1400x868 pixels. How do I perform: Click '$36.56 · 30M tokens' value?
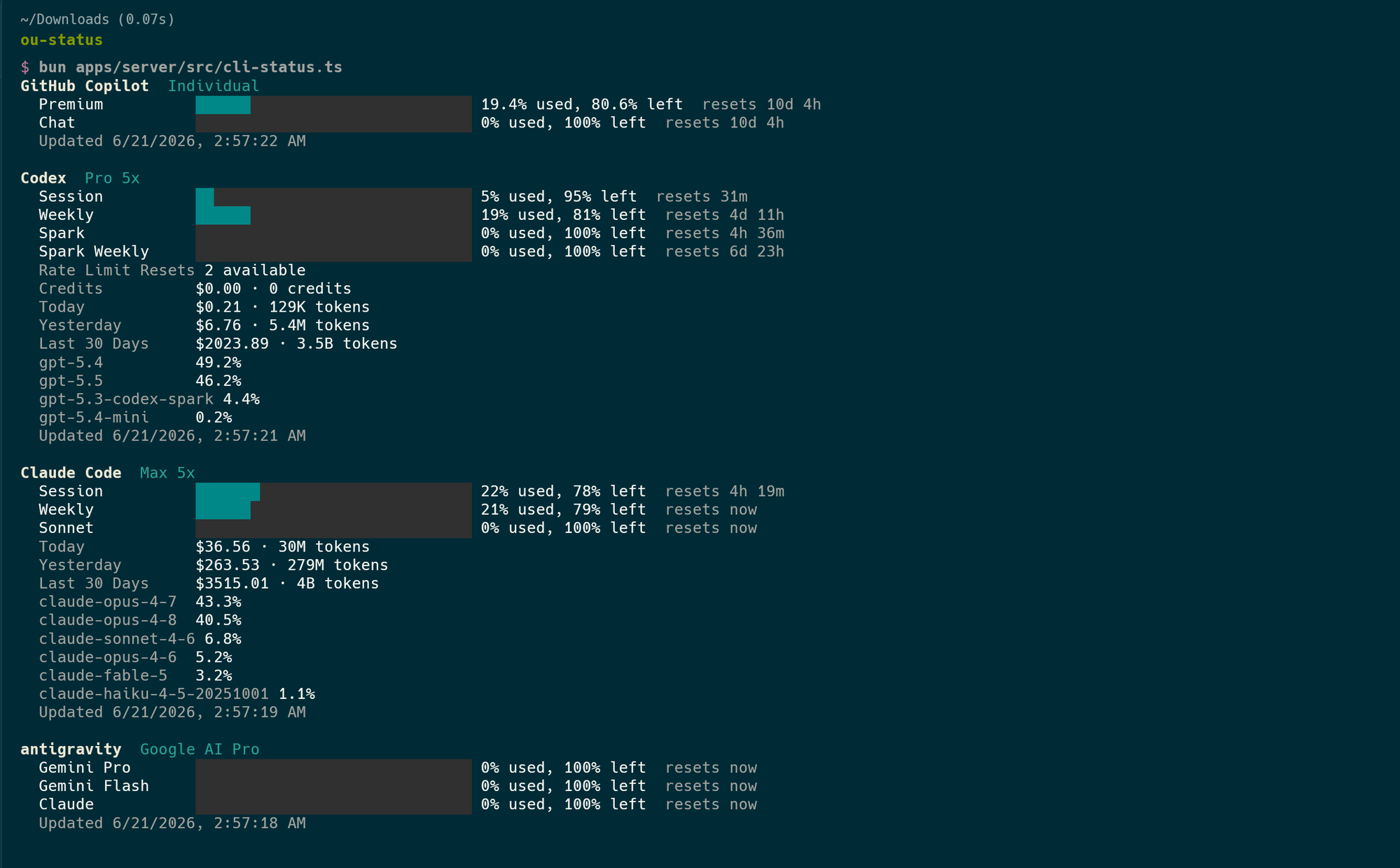tap(282, 546)
